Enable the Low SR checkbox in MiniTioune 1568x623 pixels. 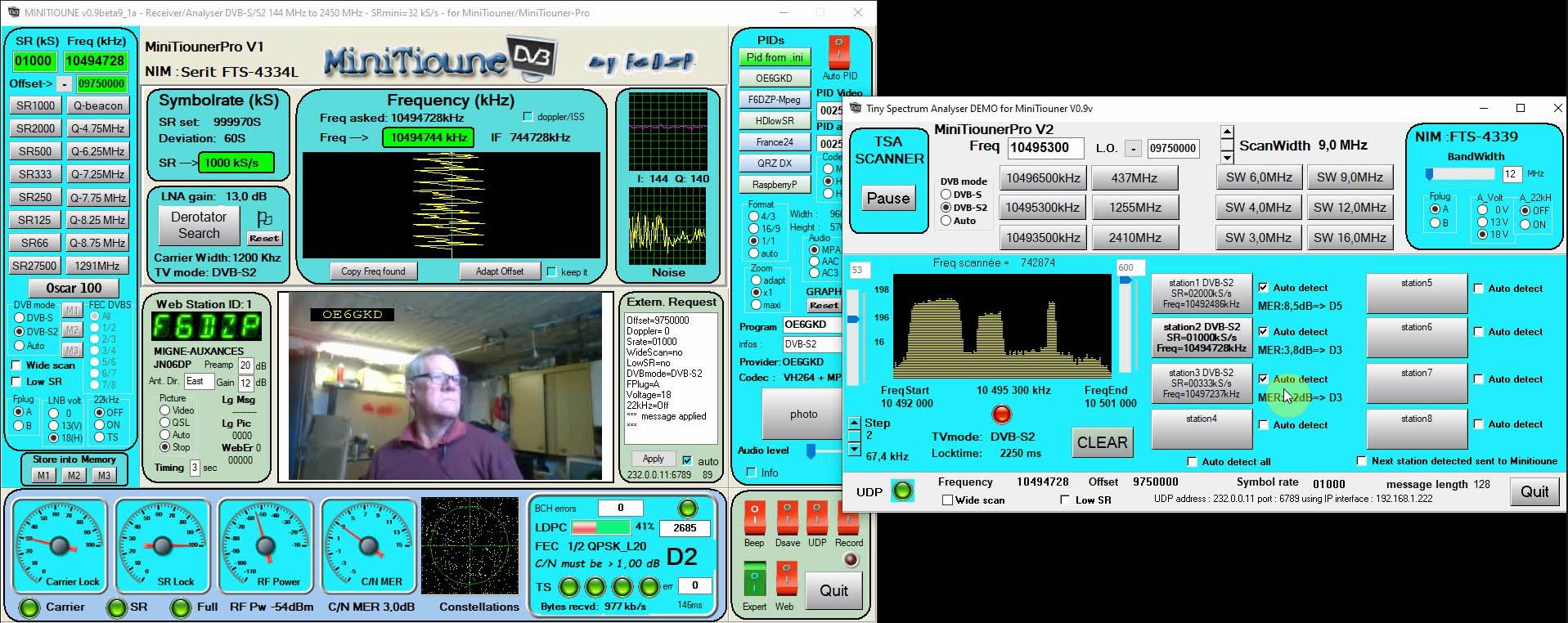[16, 382]
